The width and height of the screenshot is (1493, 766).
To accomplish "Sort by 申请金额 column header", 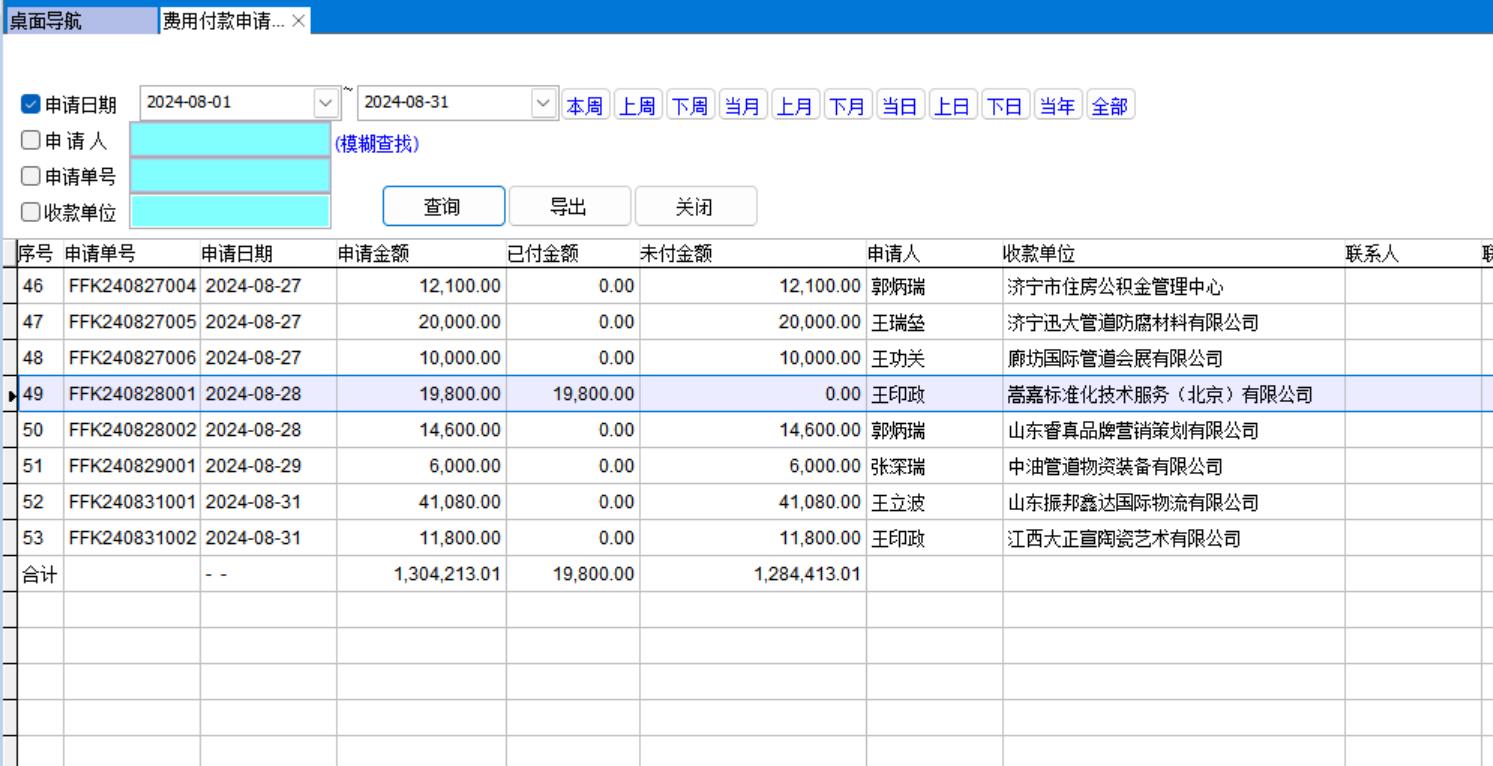I will point(420,255).
